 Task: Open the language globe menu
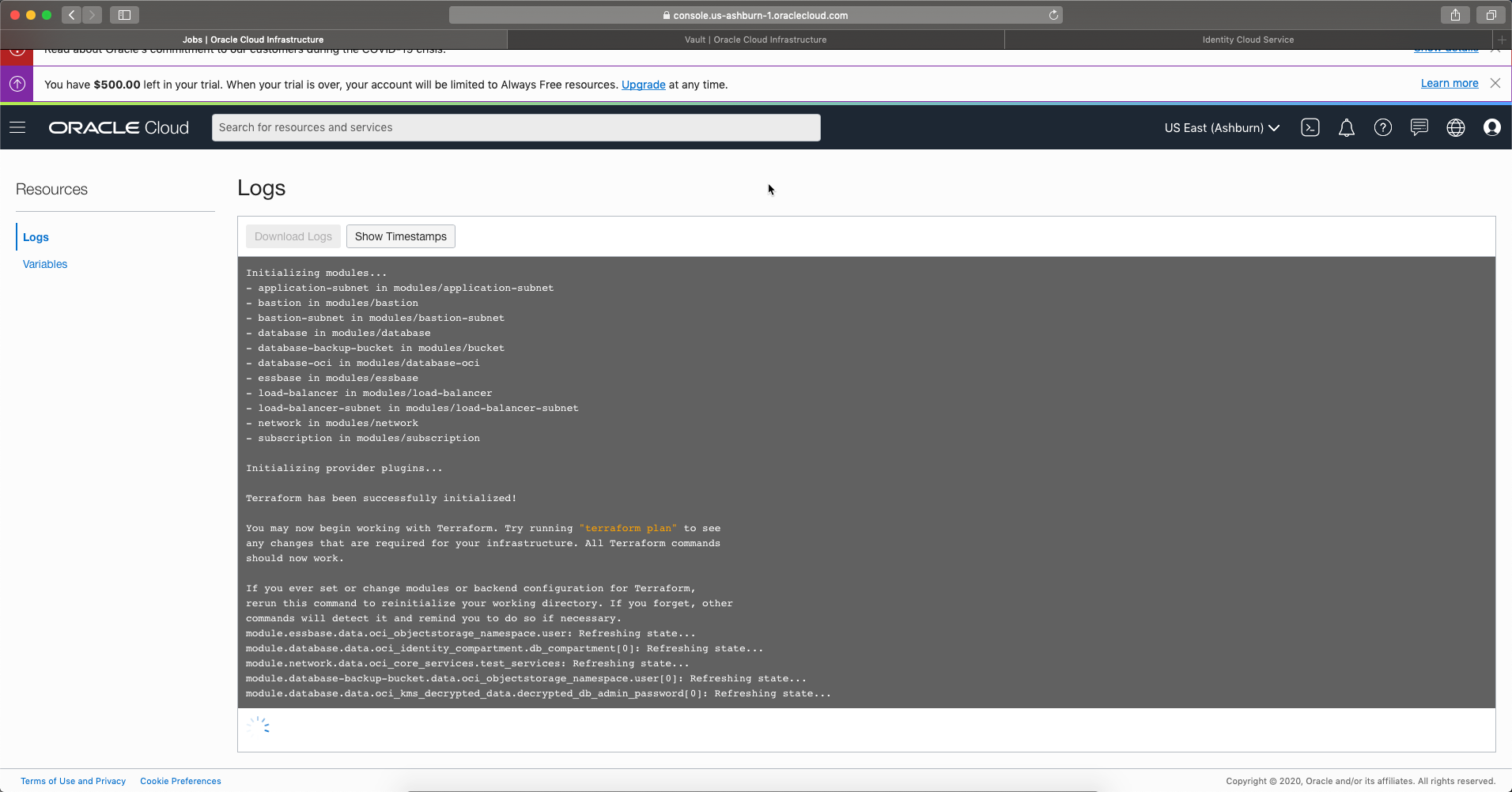point(1455,127)
